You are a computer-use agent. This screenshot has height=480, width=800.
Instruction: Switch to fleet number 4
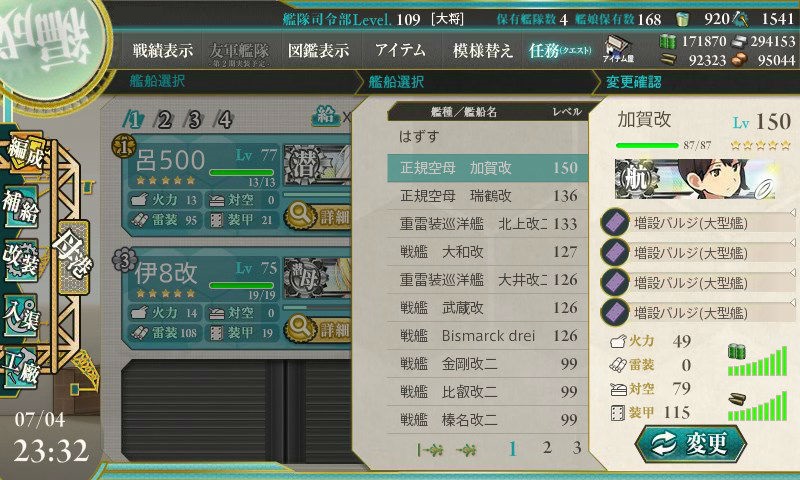[x=224, y=120]
